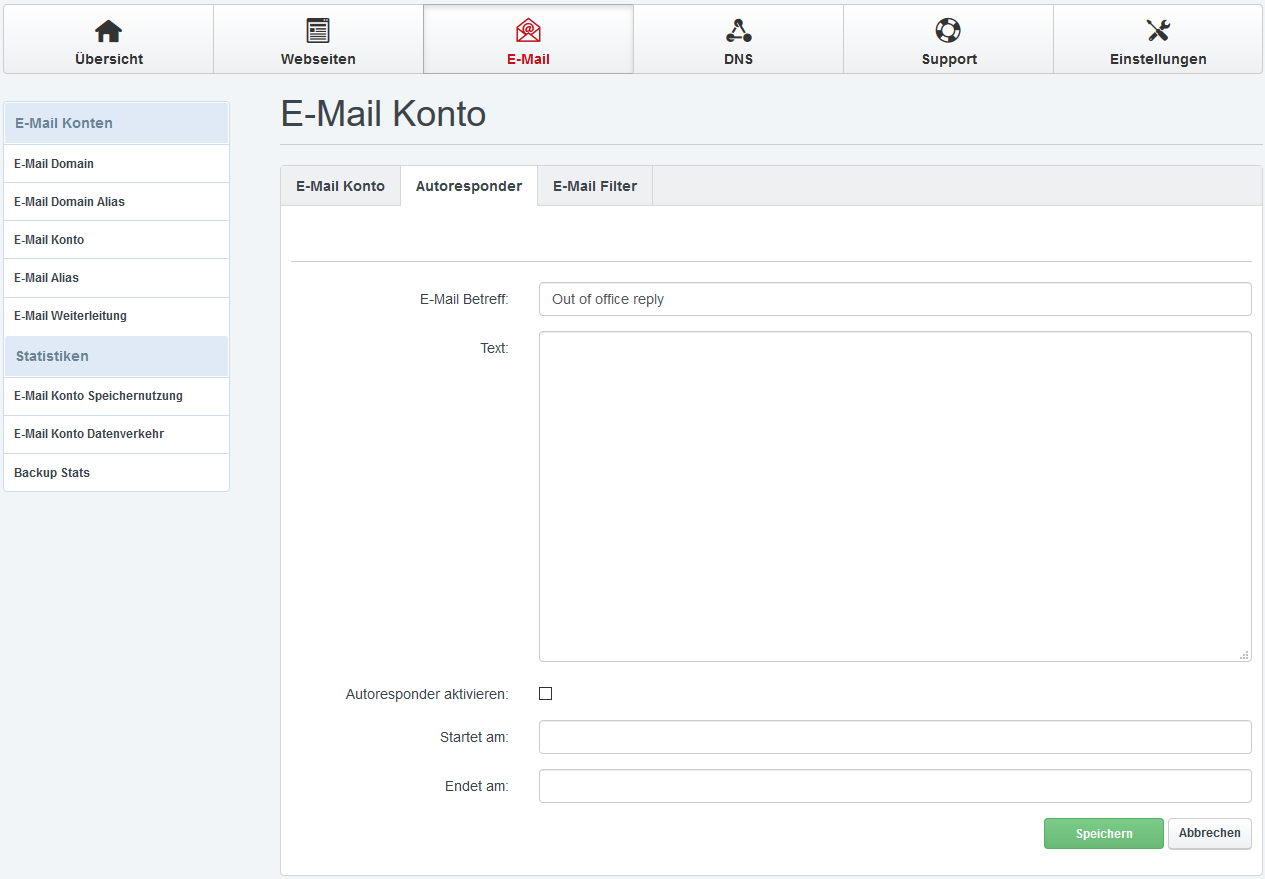Enable the Autoresponder aktivieren checkbox
The height and width of the screenshot is (879, 1265).
545,694
